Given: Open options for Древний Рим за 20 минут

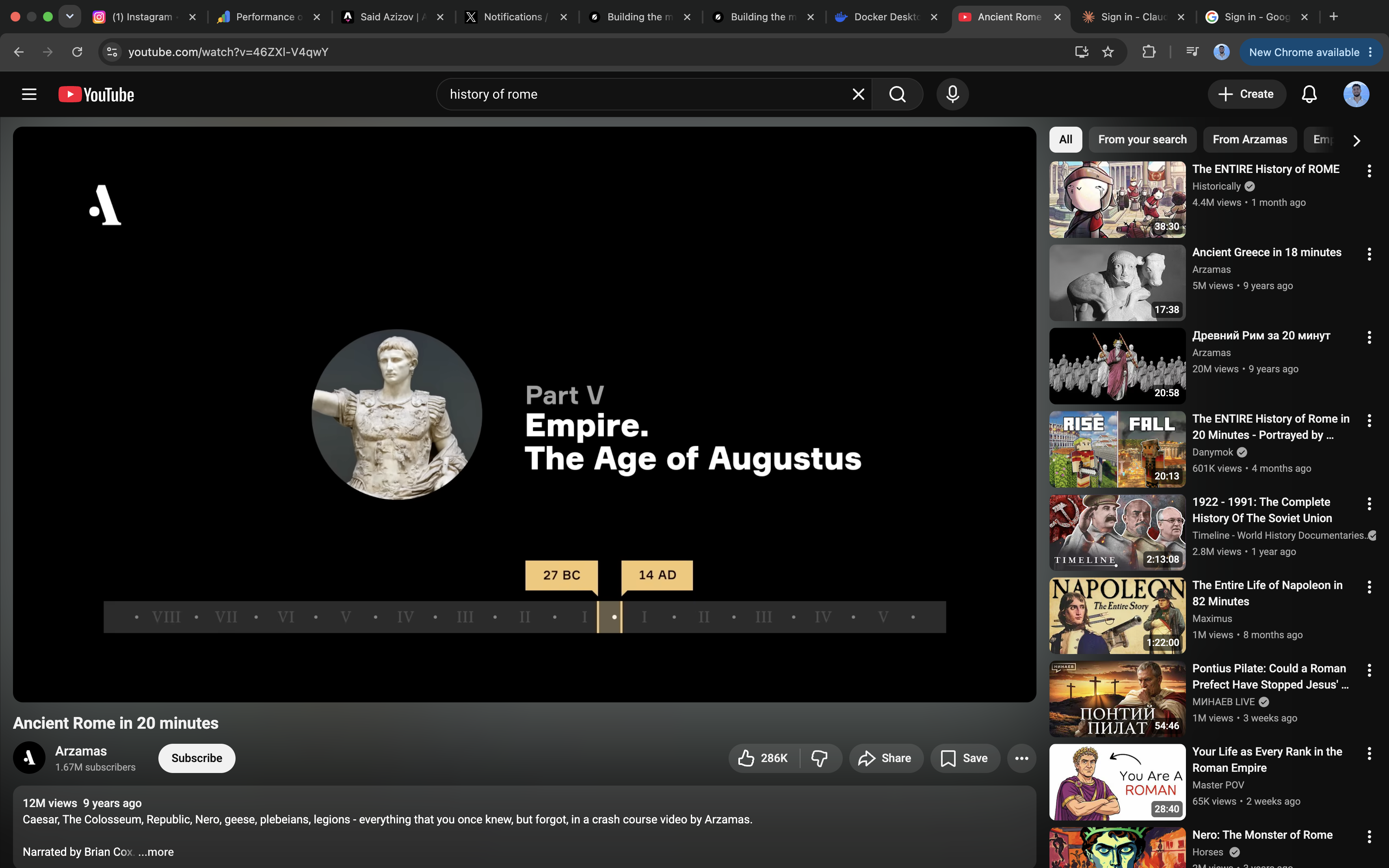Looking at the screenshot, I should click(x=1369, y=337).
